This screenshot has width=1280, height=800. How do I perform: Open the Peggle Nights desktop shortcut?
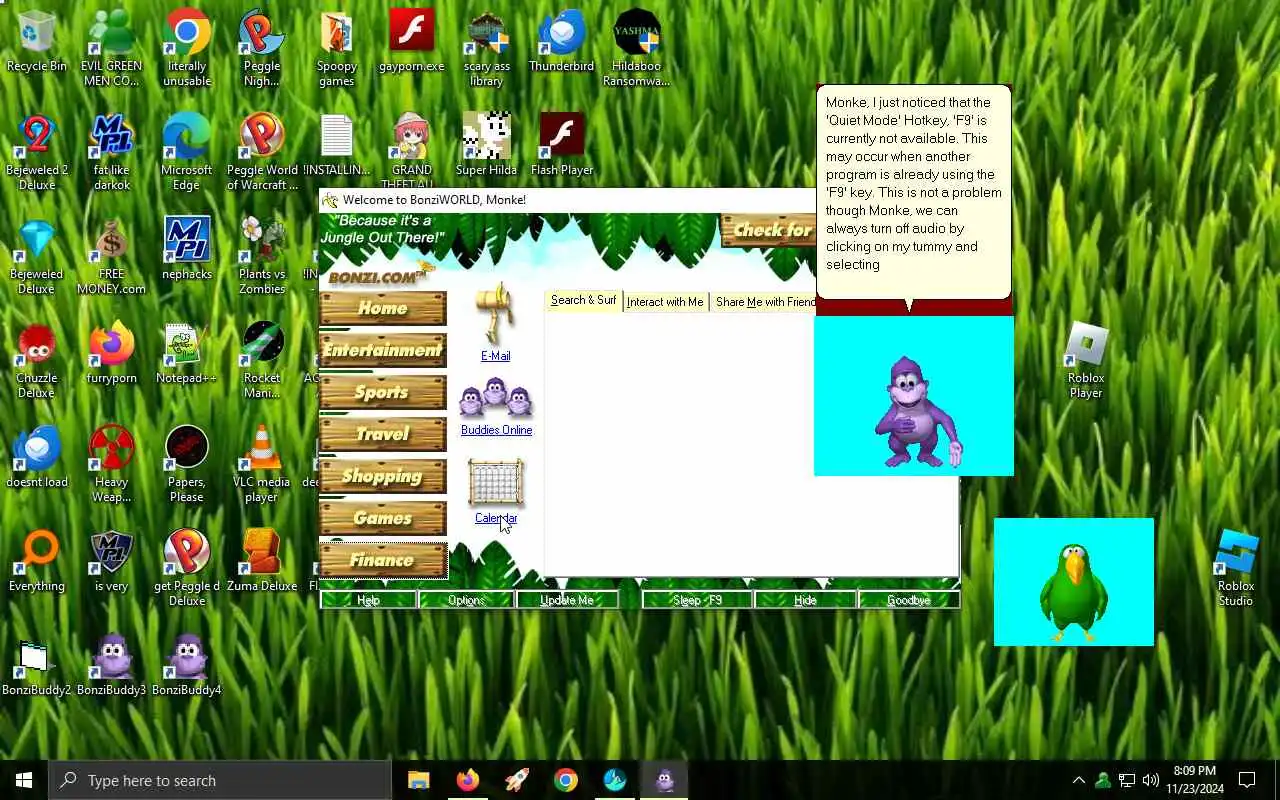[x=262, y=48]
